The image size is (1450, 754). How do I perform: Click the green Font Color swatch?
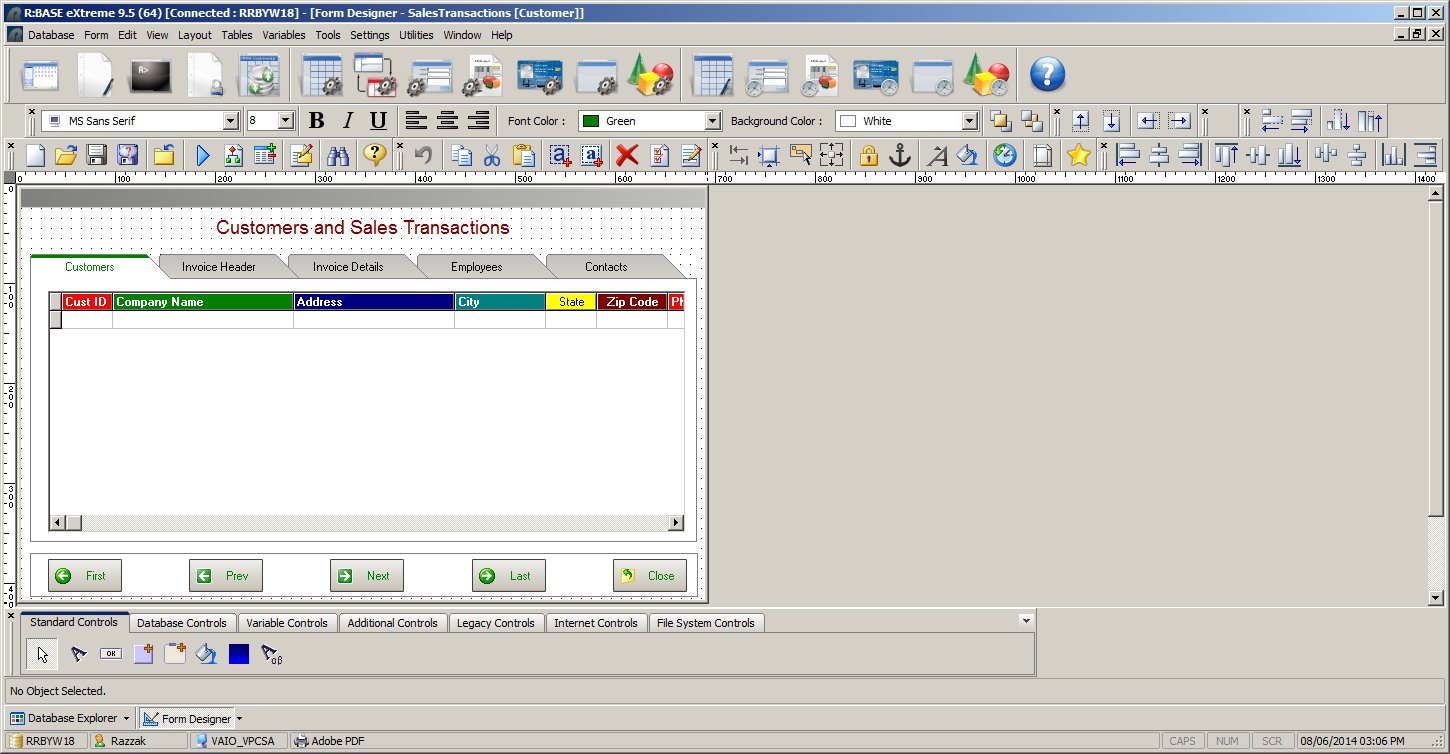point(591,121)
